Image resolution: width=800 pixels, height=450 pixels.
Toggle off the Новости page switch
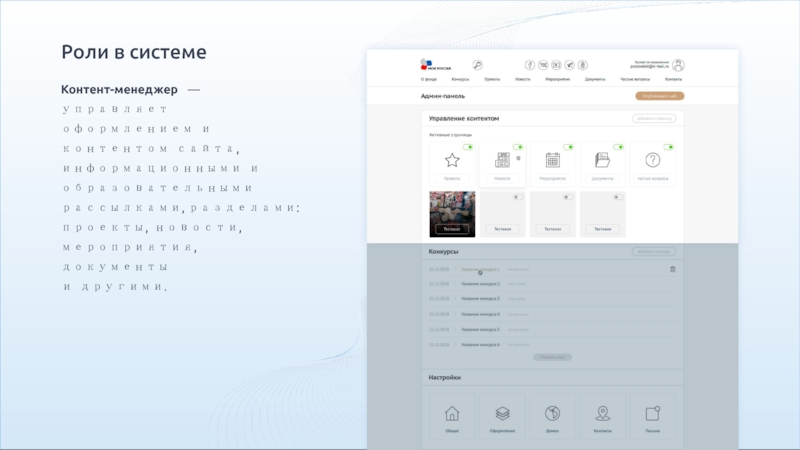pos(518,147)
